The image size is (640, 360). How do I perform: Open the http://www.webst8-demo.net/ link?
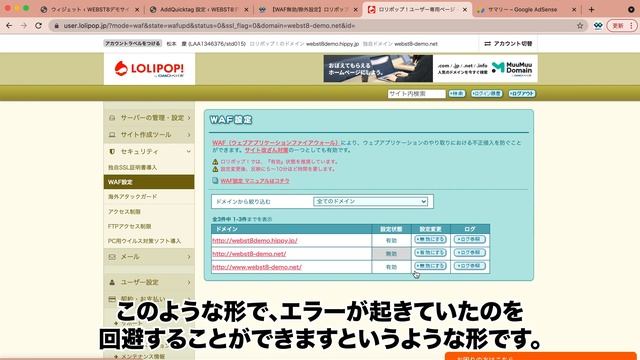coord(257,267)
